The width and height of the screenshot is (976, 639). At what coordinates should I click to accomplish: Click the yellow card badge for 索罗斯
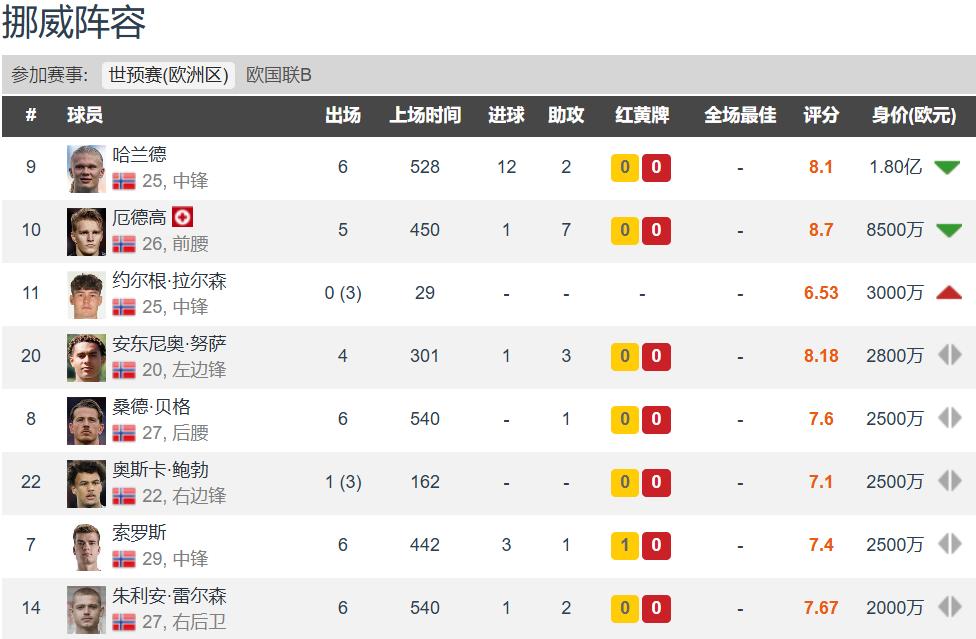coord(625,544)
